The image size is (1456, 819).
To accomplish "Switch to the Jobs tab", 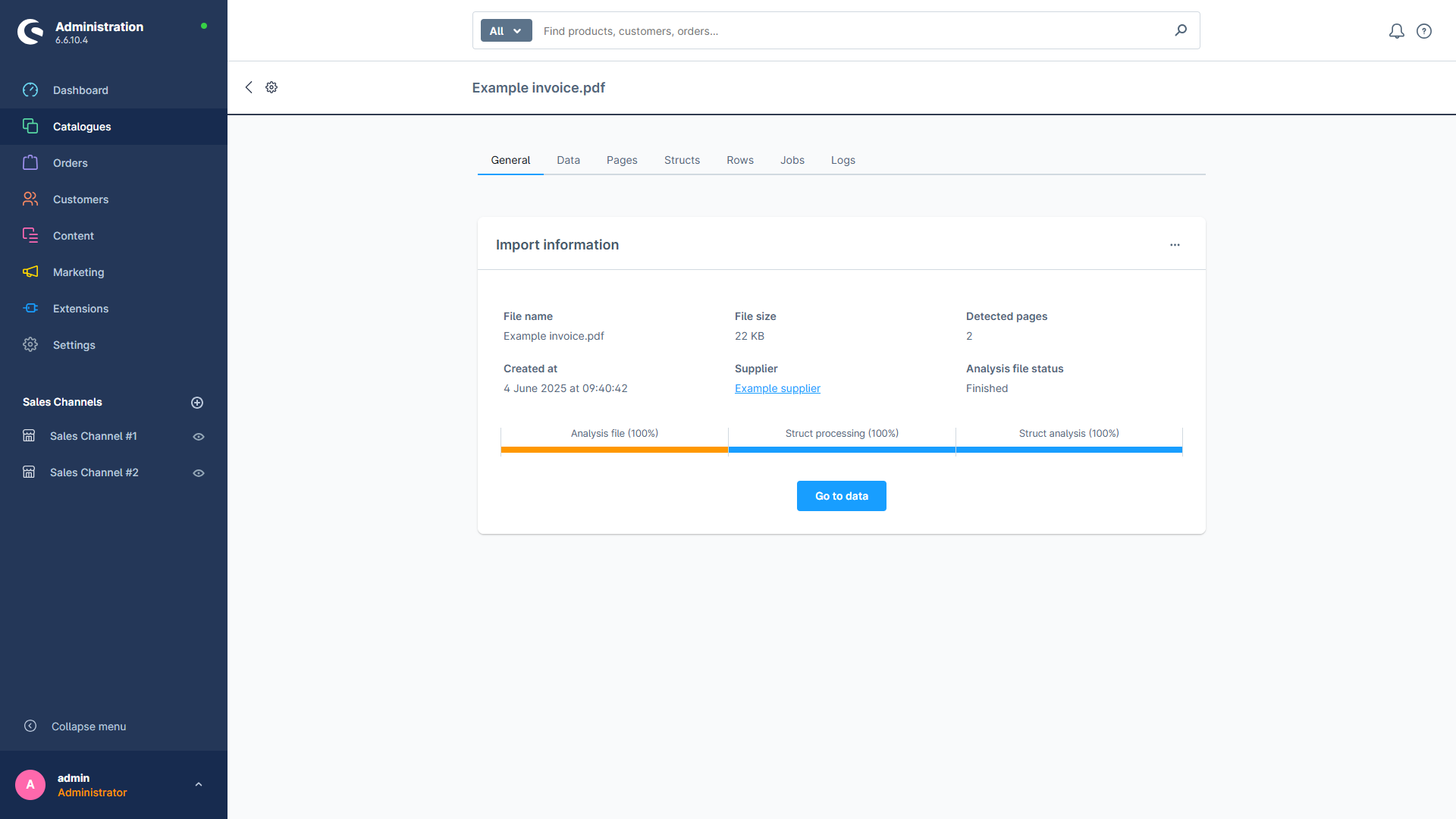I will pos(792,160).
